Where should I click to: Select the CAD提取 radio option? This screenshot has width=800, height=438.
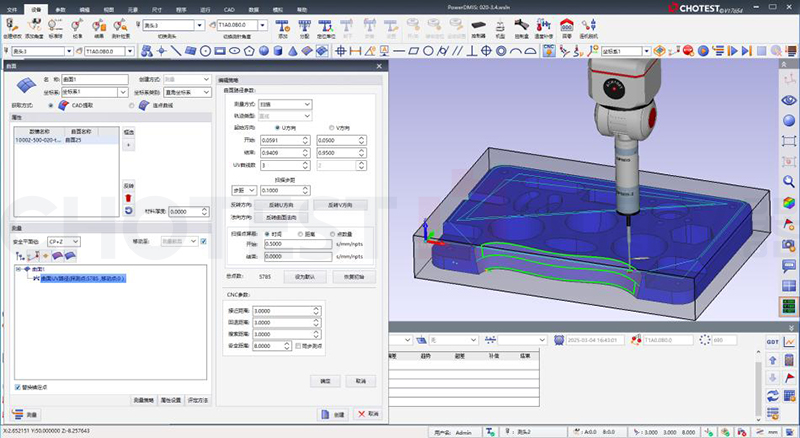(x=50, y=106)
